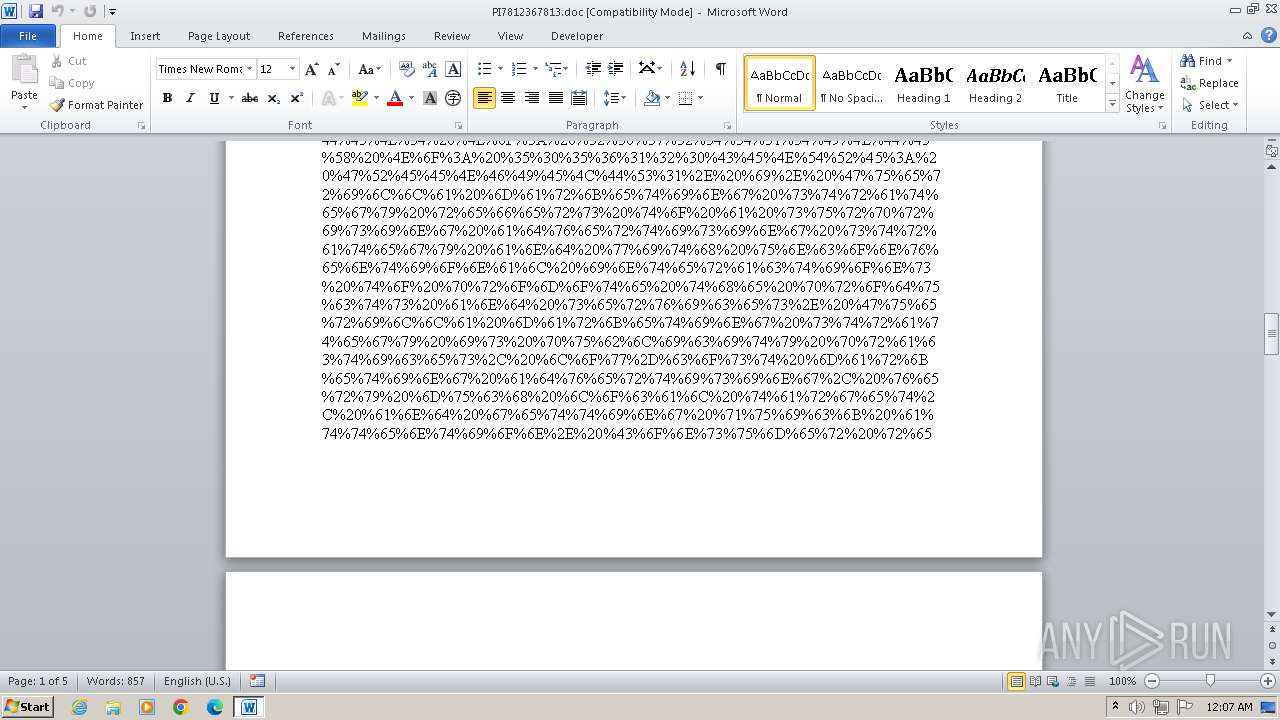Image resolution: width=1280 pixels, height=720 pixels.
Task: Toggle Bold formatting
Action: click(167, 98)
